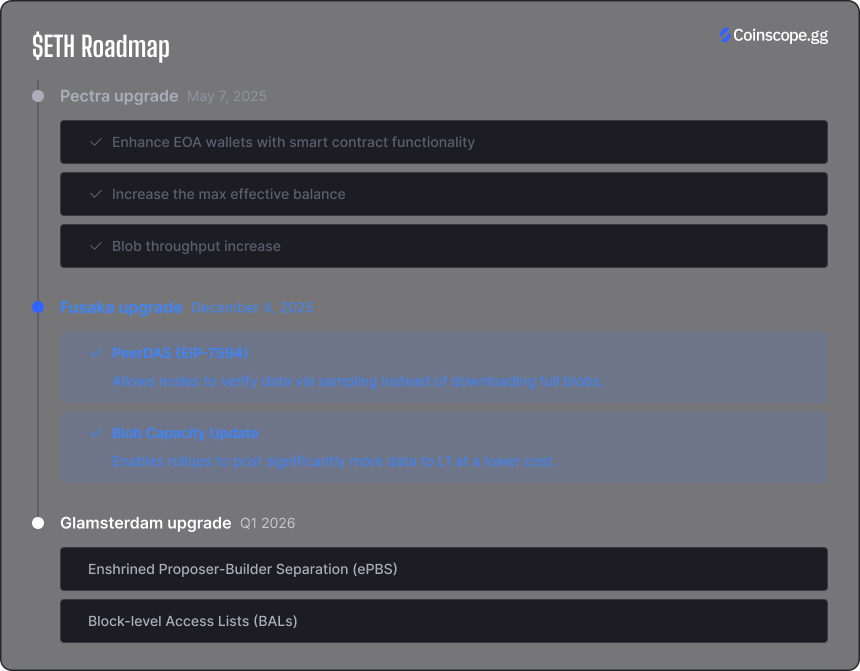
Task: Open the Pectra upgrade heading
Action: (x=119, y=96)
